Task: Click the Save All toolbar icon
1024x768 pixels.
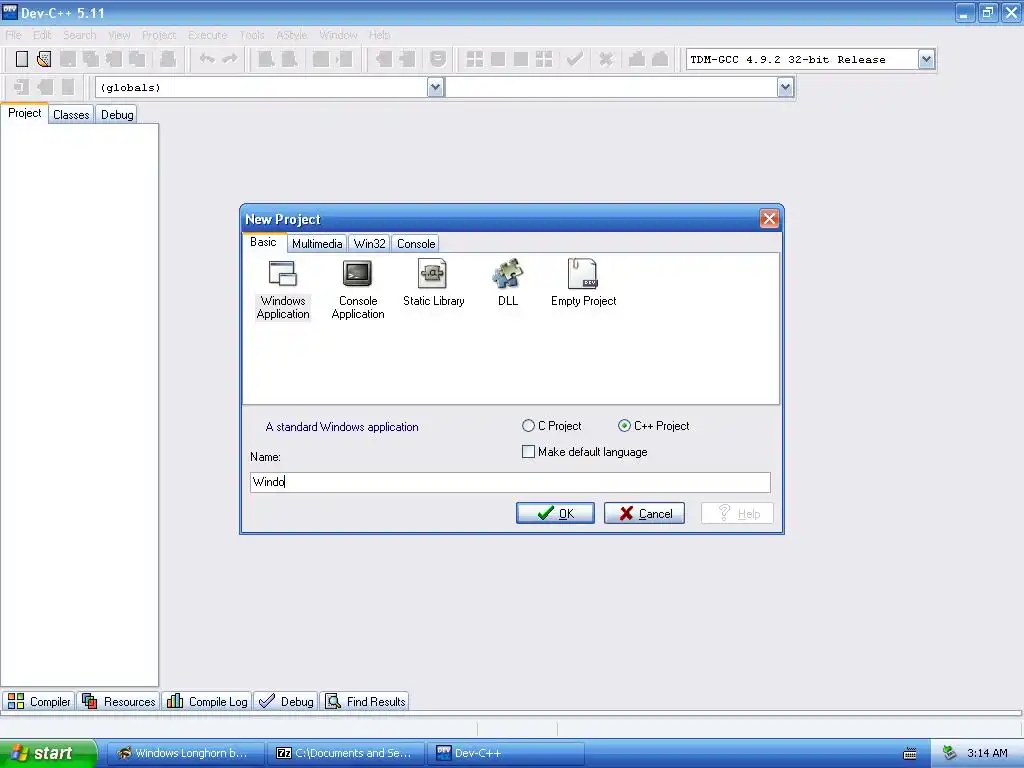Action: [91, 59]
